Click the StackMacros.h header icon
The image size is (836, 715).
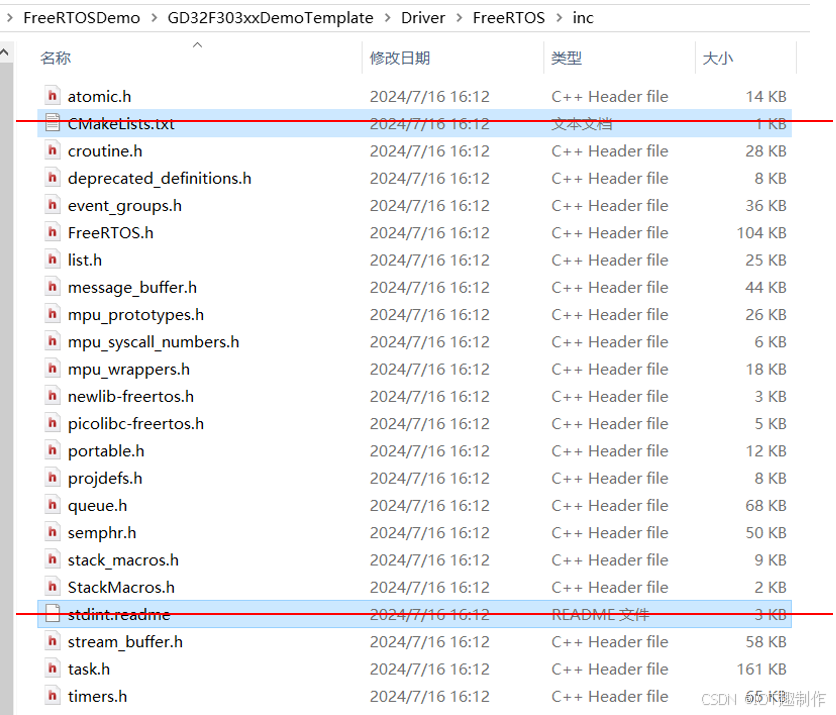tap(52, 587)
